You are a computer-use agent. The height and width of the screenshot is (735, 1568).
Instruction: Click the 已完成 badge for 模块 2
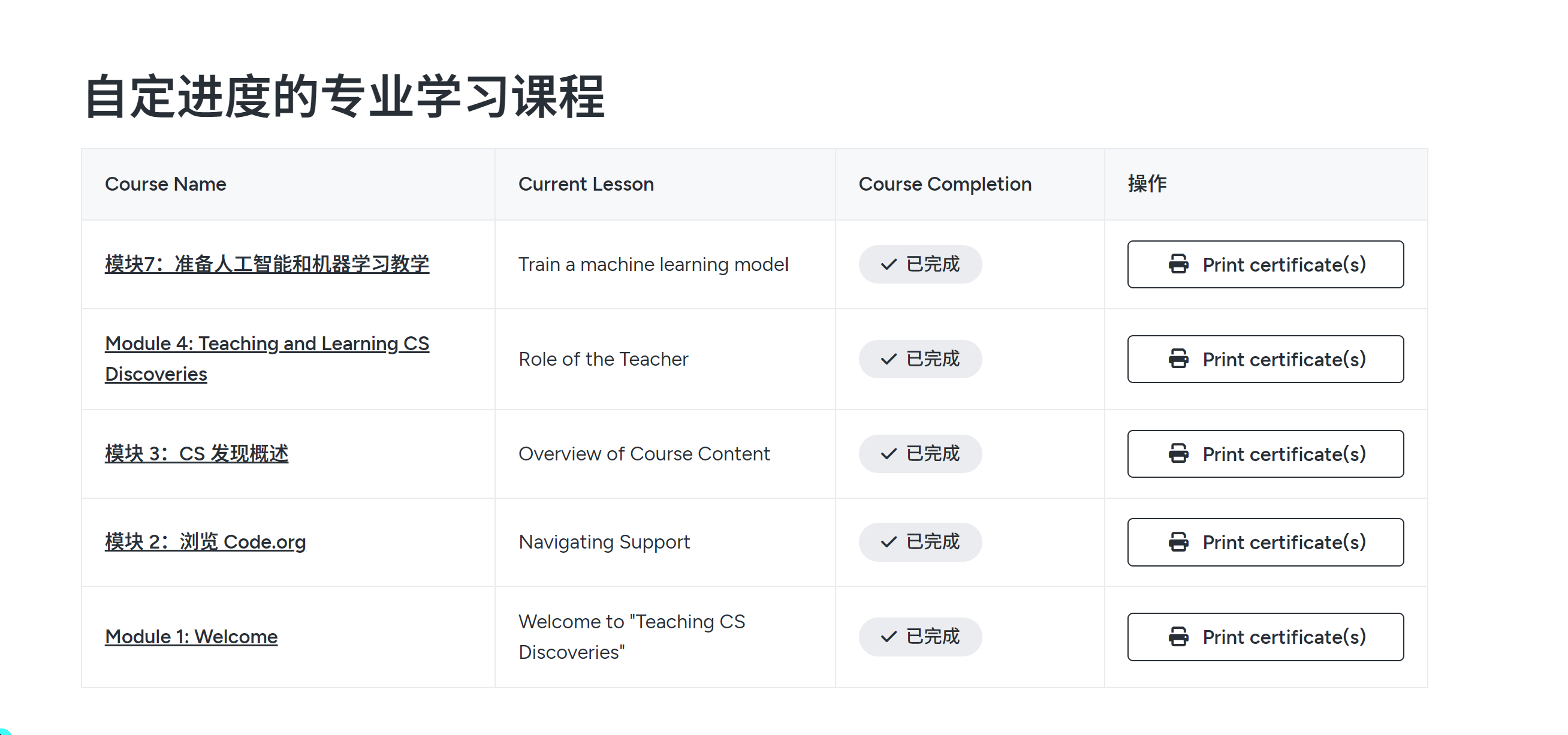919,542
